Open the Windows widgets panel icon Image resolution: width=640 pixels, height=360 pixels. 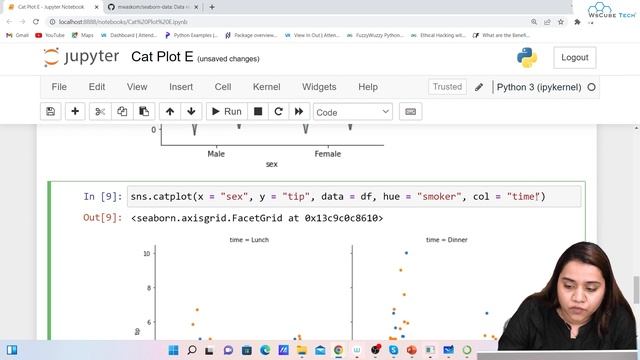[12, 350]
